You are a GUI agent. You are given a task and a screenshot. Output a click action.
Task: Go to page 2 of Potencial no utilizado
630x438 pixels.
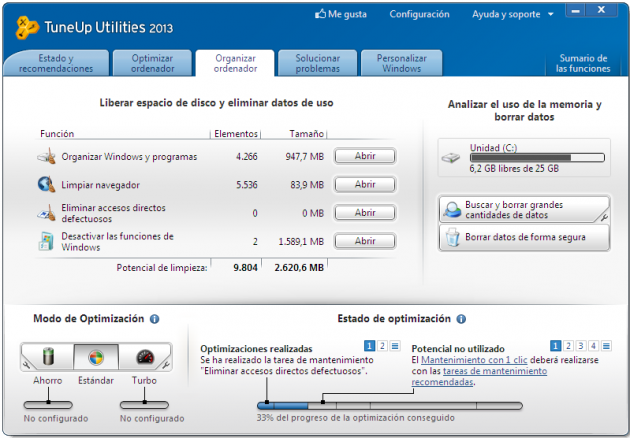(x=568, y=346)
